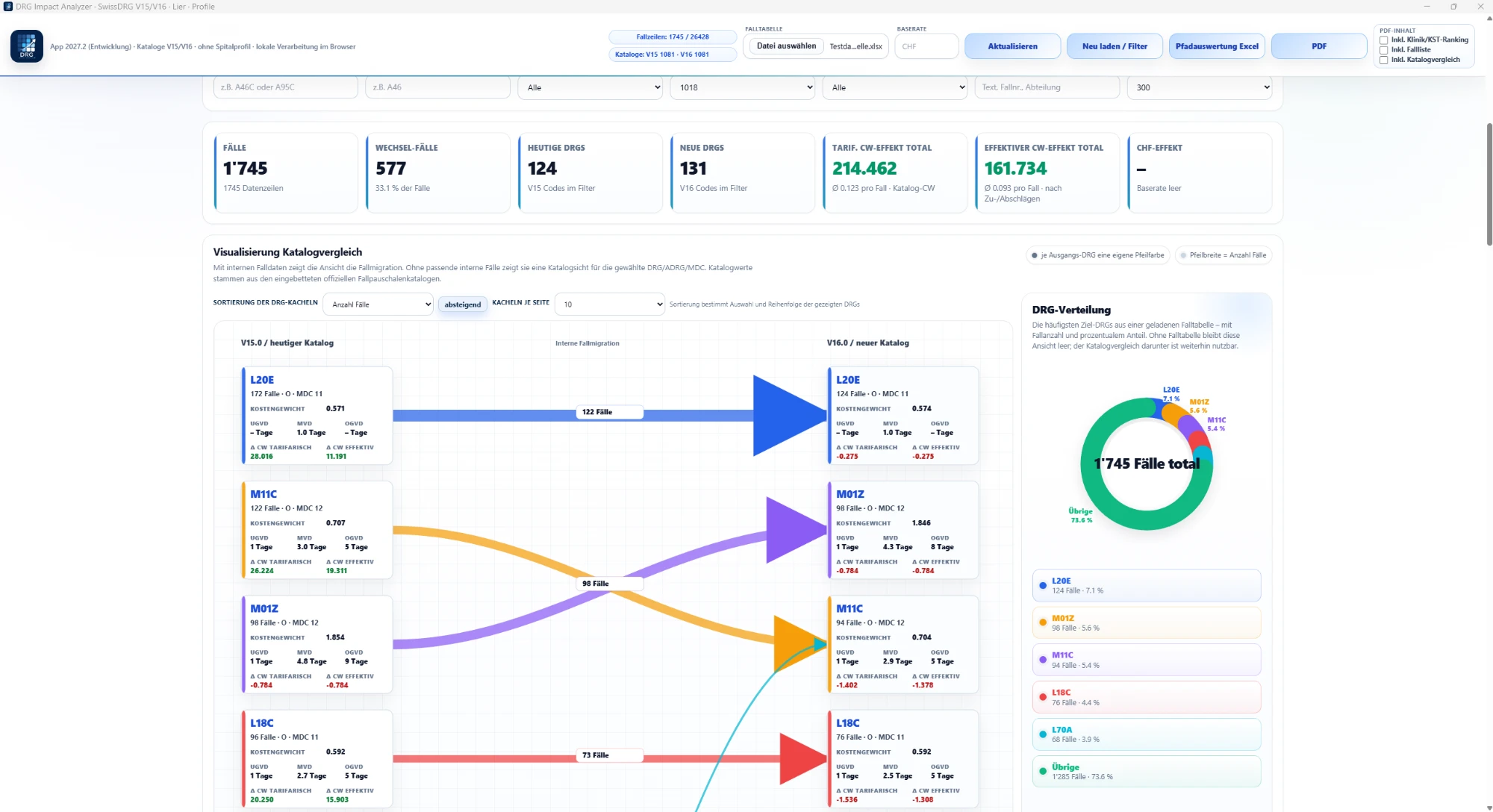Click the blue dot of L20E legend
The width and height of the screenshot is (1493, 812).
point(1043,586)
